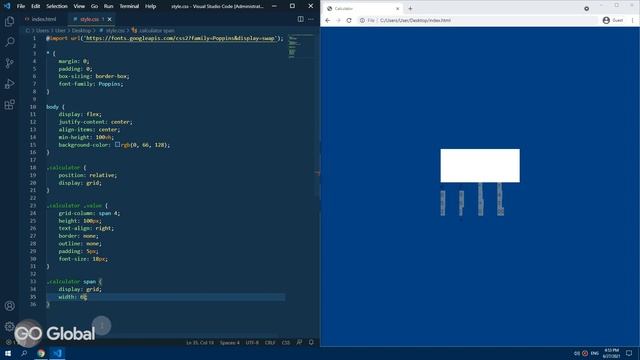Click the Desktop breadcrumb segment
The height and width of the screenshot is (360, 640).
[81, 31]
